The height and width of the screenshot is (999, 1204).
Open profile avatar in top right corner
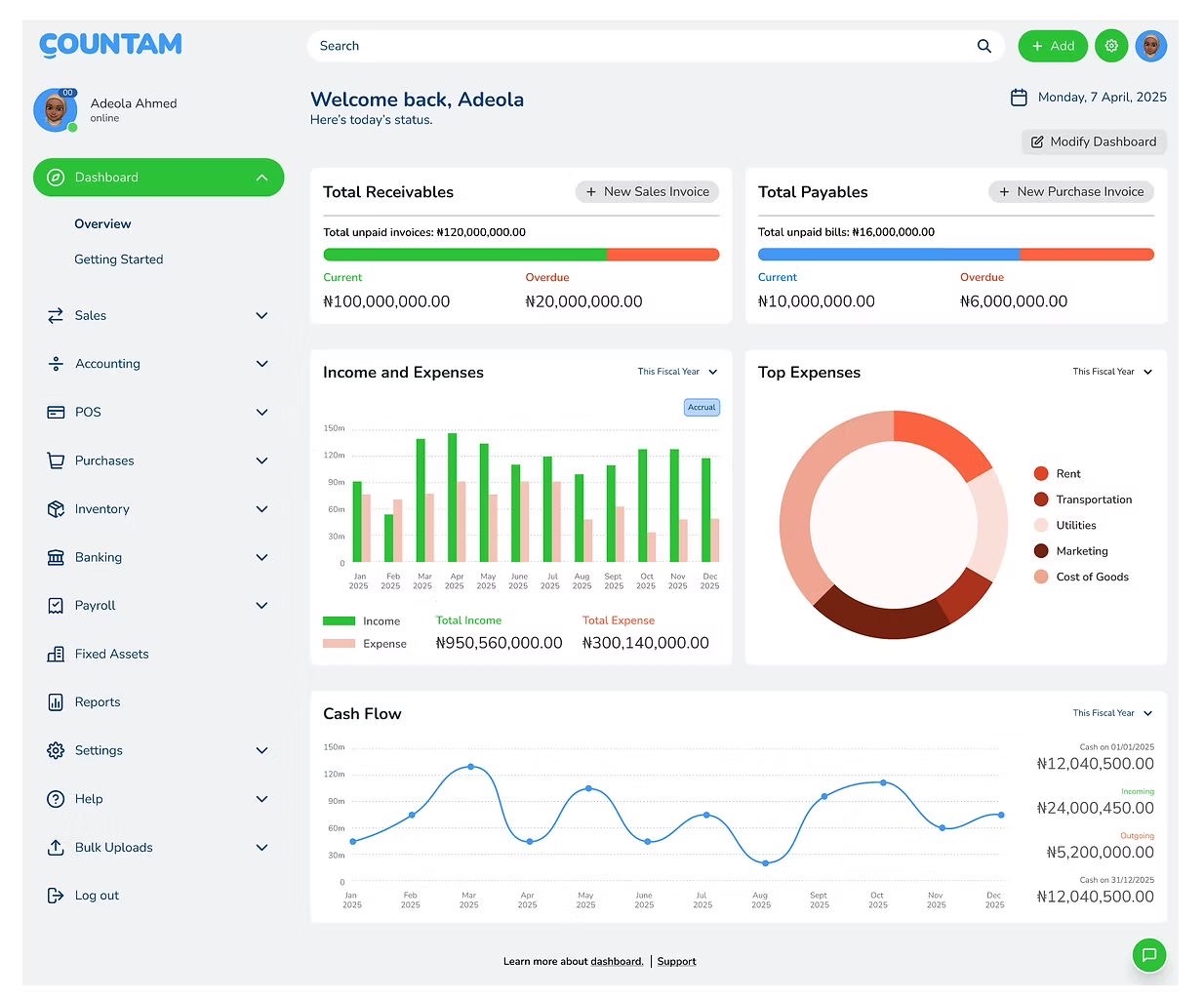tap(1151, 46)
